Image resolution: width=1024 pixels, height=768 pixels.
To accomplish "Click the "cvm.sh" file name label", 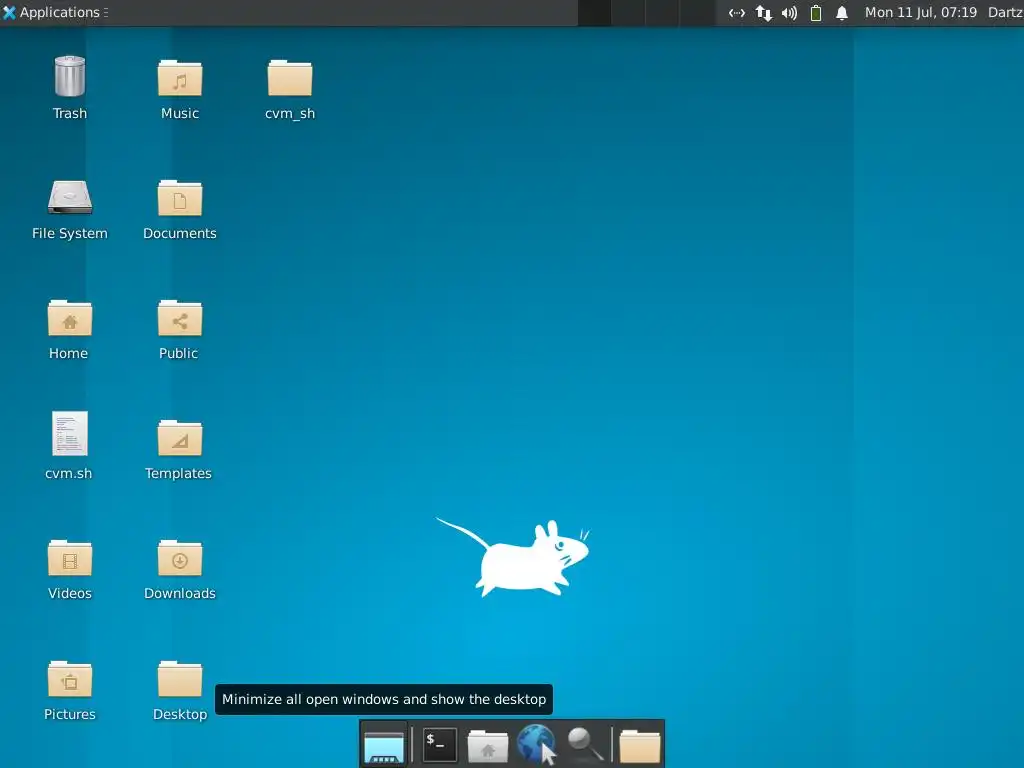I will [69, 473].
